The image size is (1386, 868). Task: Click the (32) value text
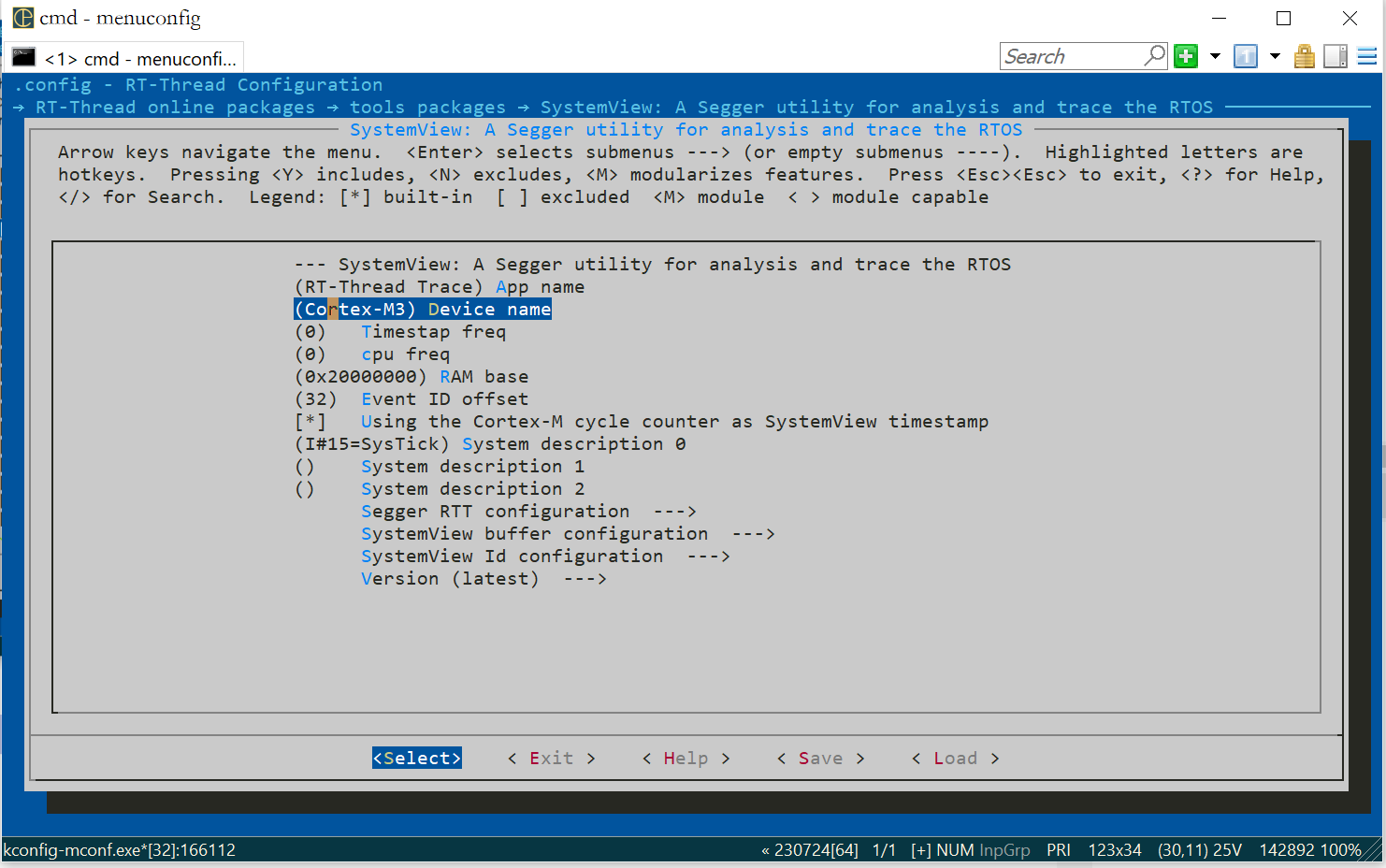[316, 399]
